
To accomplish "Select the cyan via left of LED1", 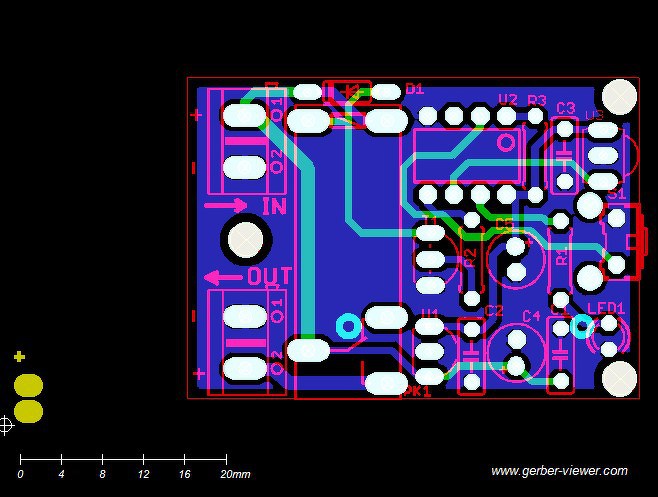I will click(582, 326).
